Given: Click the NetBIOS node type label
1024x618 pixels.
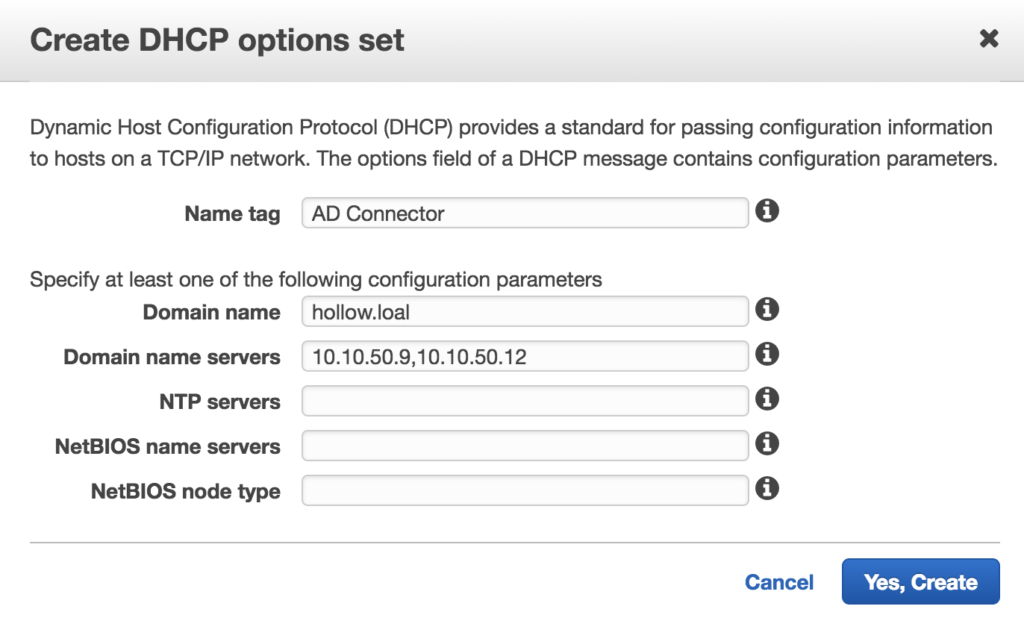Looking at the screenshot, I should [x=185, y=491].
